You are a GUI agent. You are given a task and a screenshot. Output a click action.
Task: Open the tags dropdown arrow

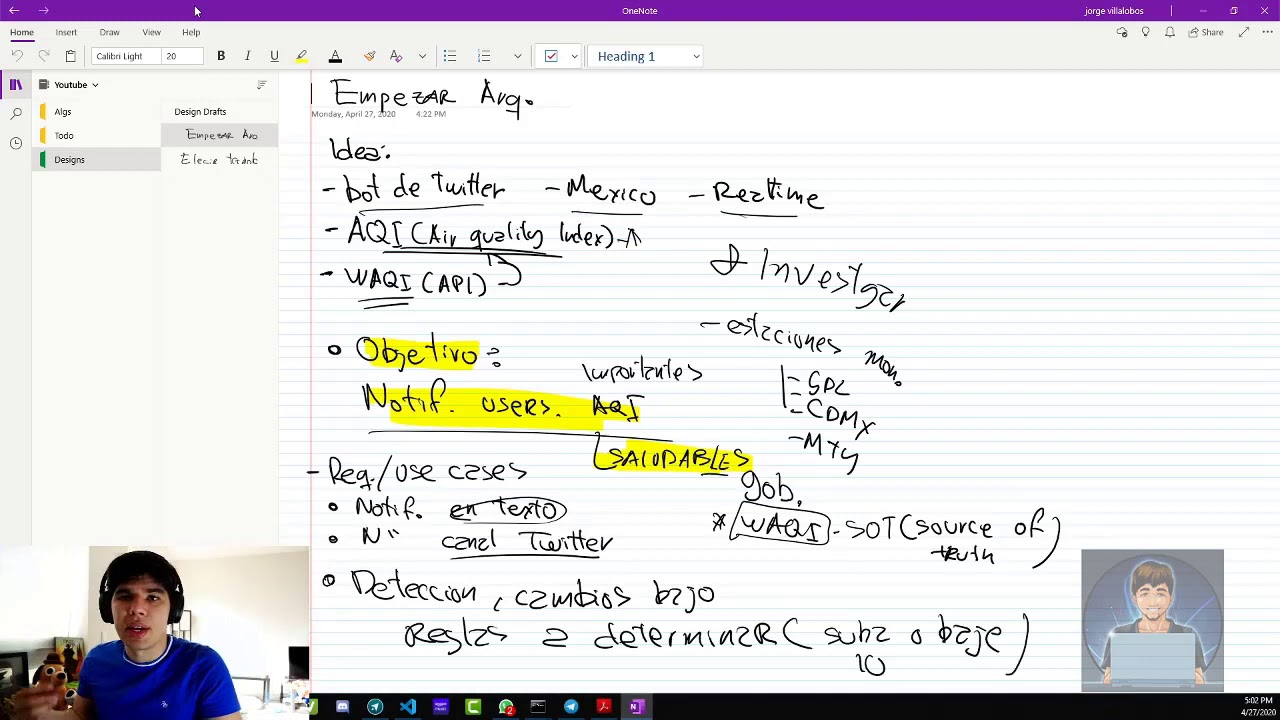(574, 56)
